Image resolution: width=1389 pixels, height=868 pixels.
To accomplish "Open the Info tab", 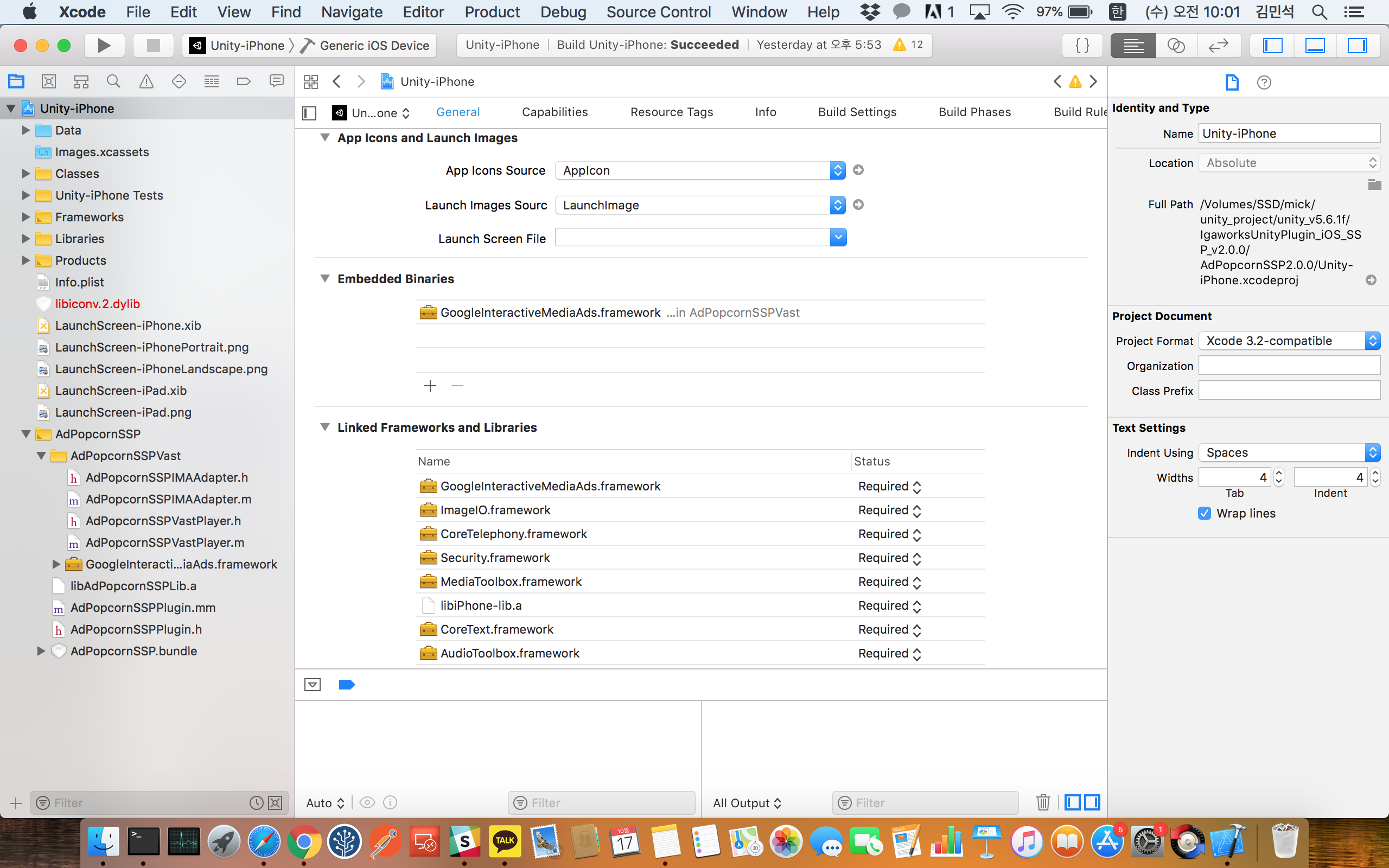I will pos(766,112).
